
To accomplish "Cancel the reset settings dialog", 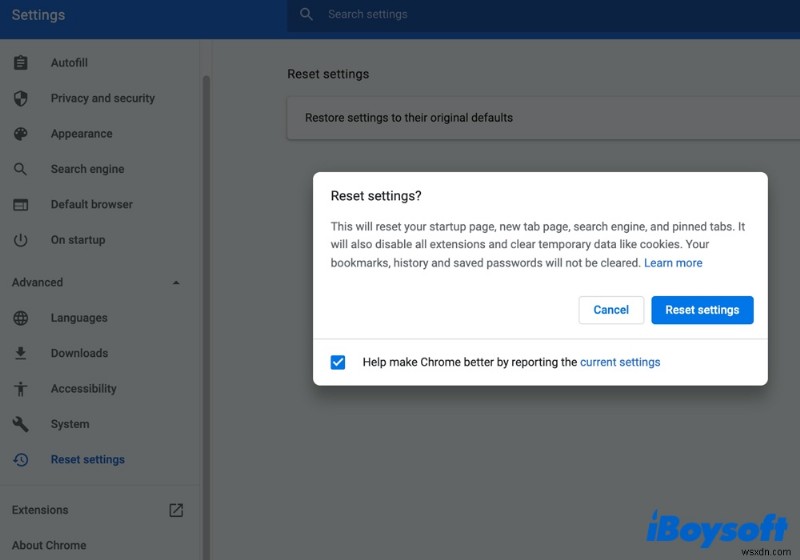I will click(611, 310).
